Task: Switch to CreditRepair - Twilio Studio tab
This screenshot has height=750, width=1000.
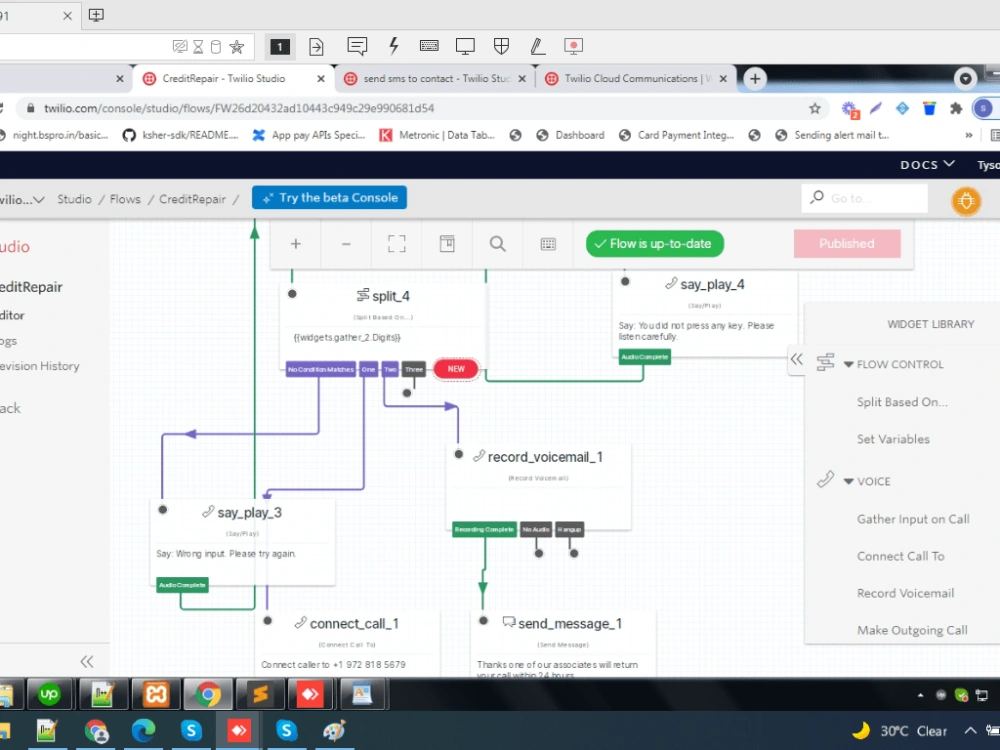Action: coord(223,78)
